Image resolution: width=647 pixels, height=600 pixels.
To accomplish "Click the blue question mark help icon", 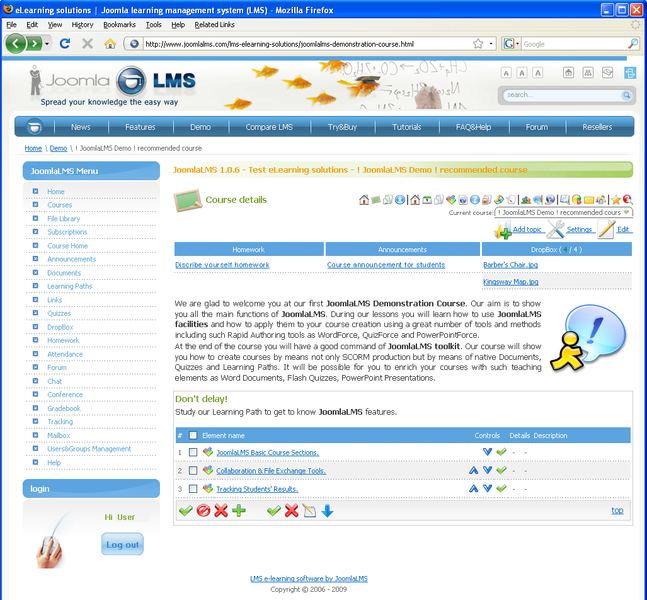I will (475, 200).
